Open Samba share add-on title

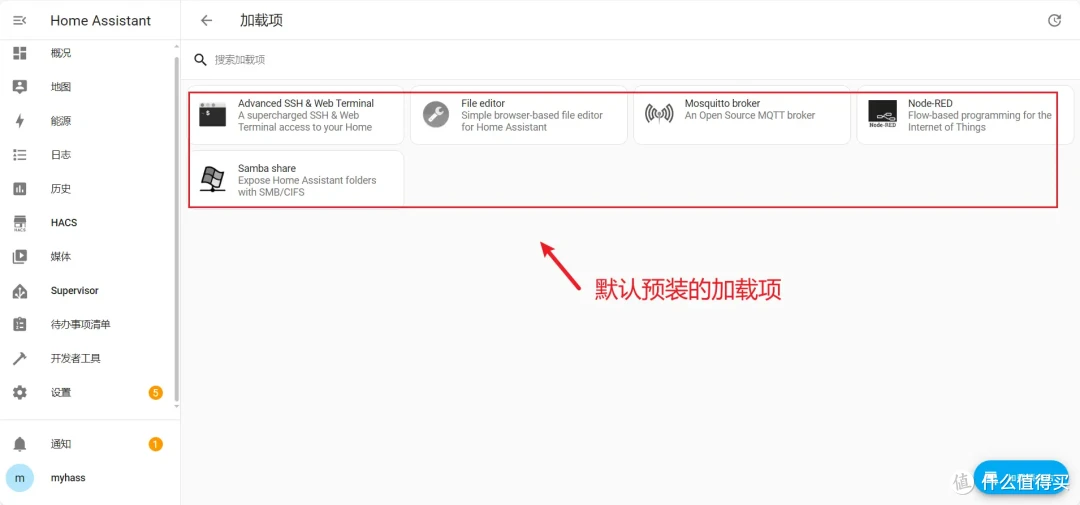[x=267, y=168]
